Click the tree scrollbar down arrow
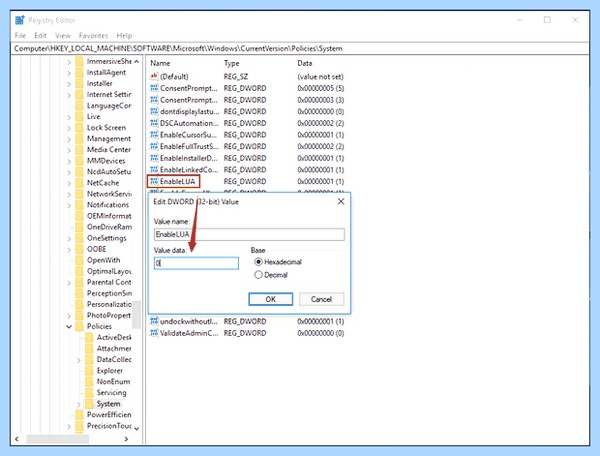The height and width of the screenshot is (456, 600). point(137,428)
